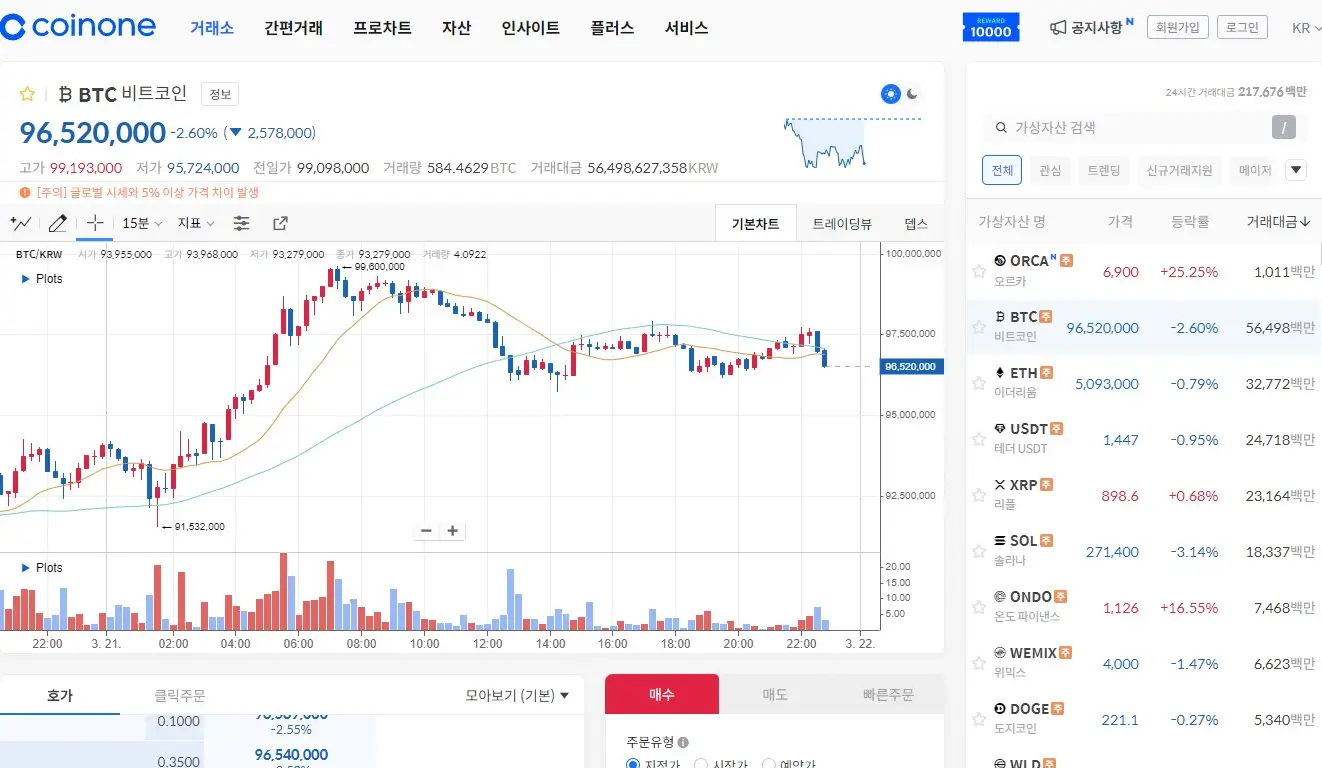Viewport: 1322px width, 768px height.
Task: Expand the Plots legend on volume chart
Action: point(26,568)
